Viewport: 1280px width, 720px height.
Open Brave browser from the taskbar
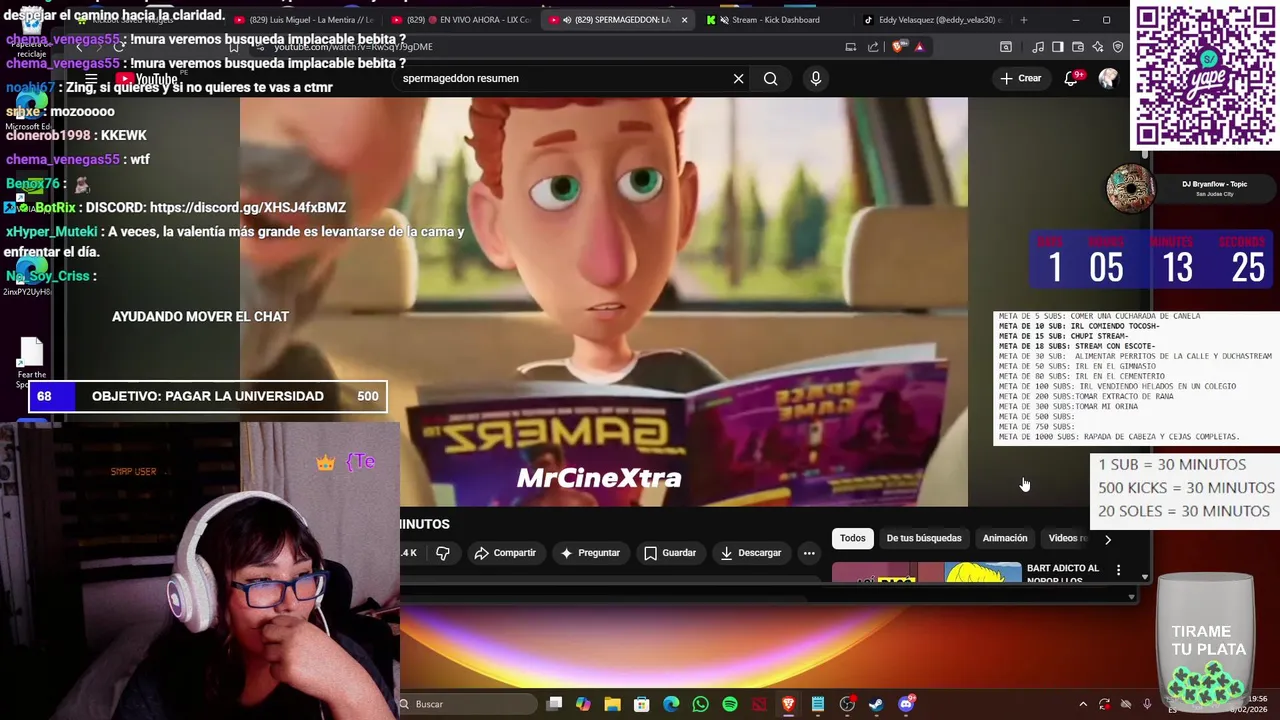(x=788, y=704)
